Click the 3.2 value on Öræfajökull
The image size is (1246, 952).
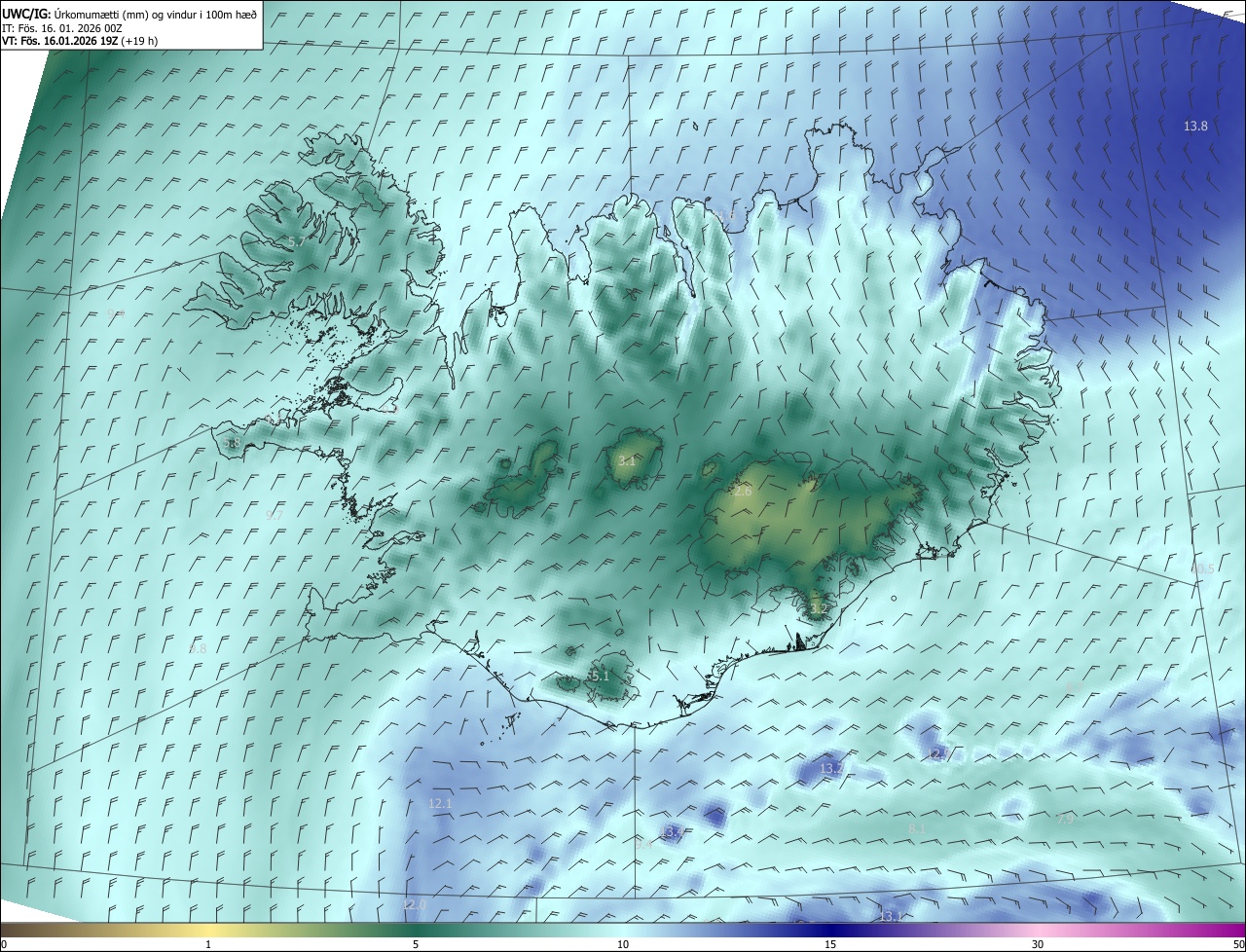coord(819,608)
